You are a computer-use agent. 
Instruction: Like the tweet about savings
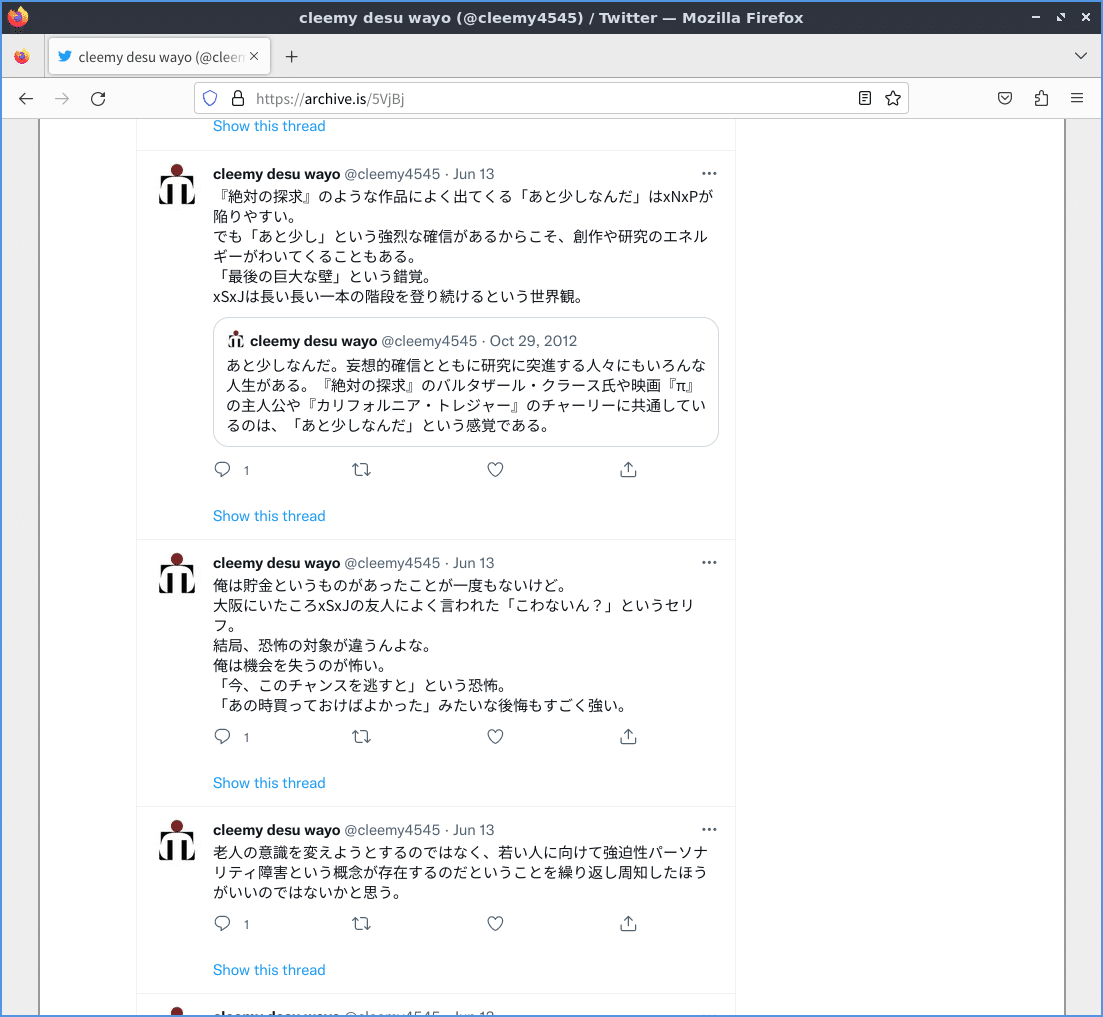495,736
